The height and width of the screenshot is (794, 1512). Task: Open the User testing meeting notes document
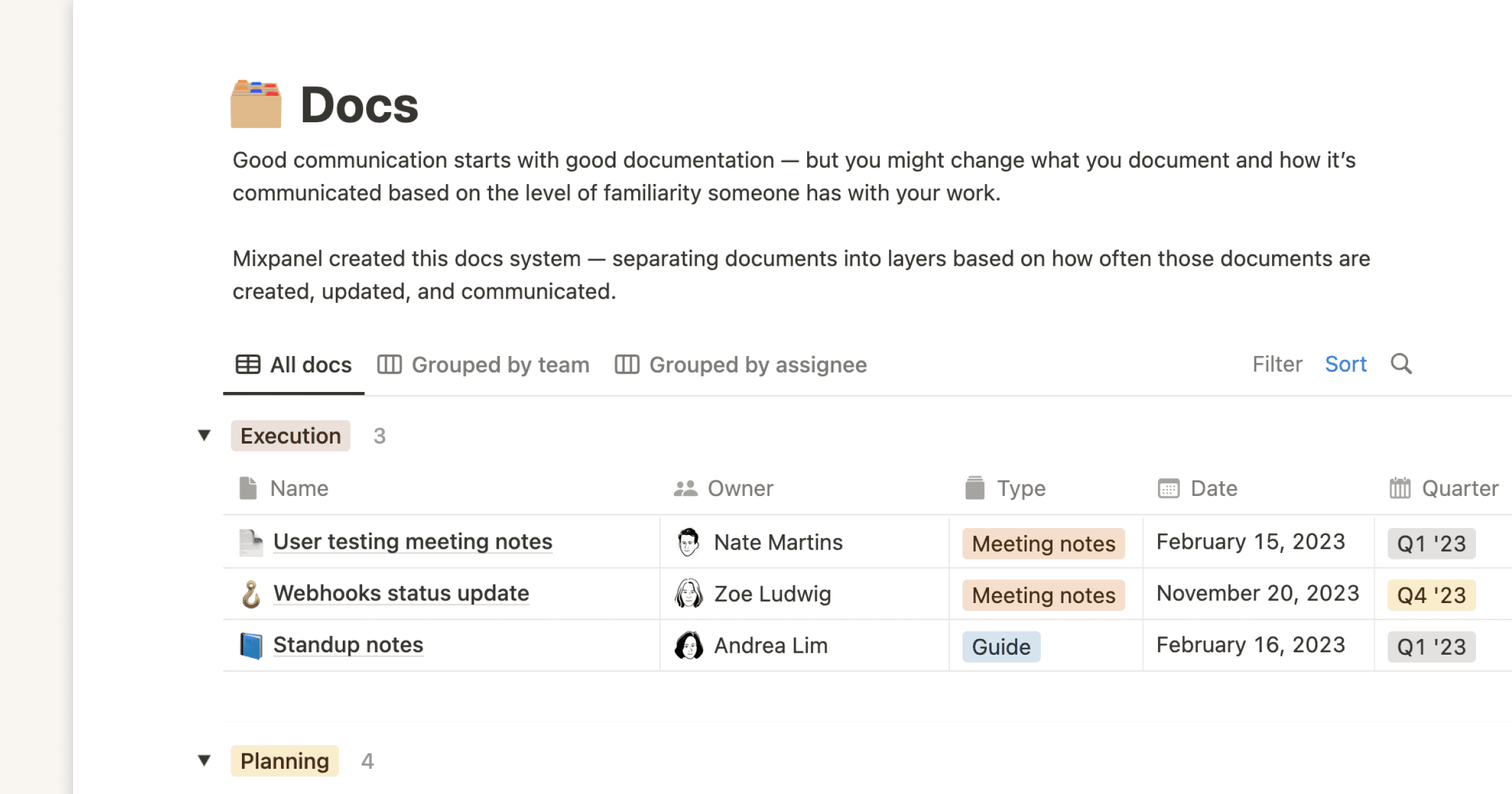pyautogui.click(x=412, y=541)
